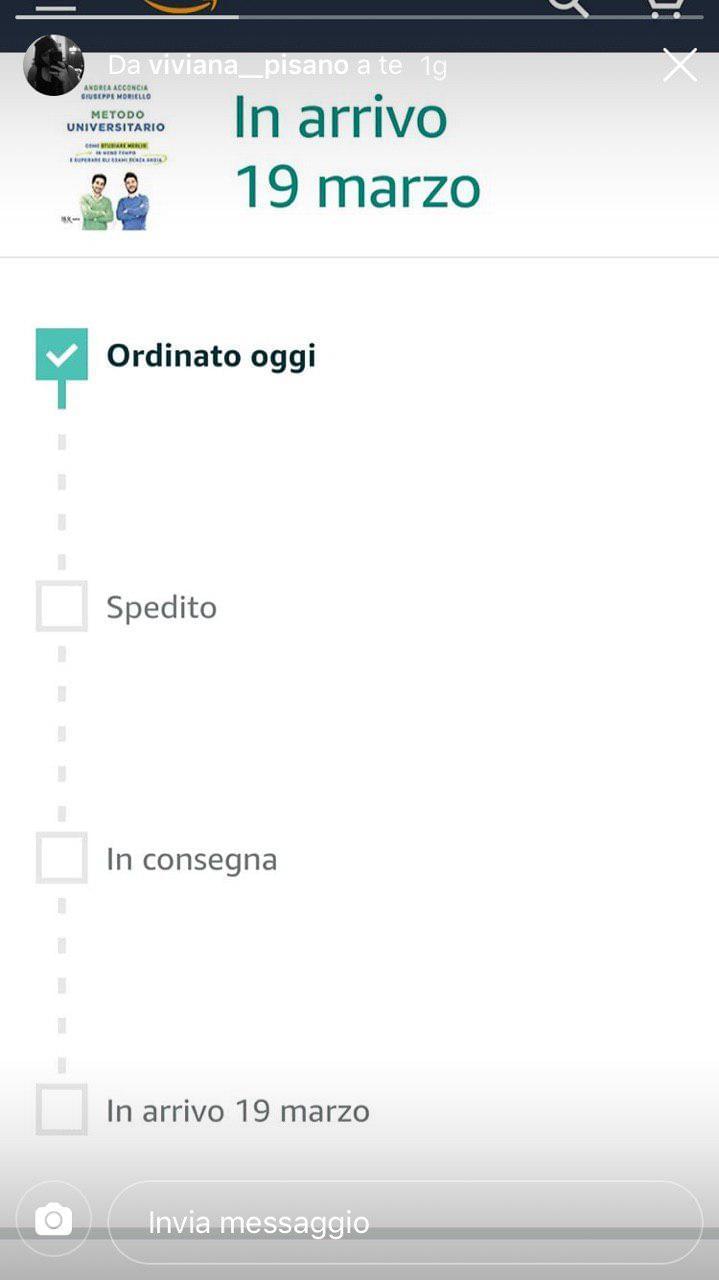
Task: Open the shopping cart icon
Action: click(664, 6)
